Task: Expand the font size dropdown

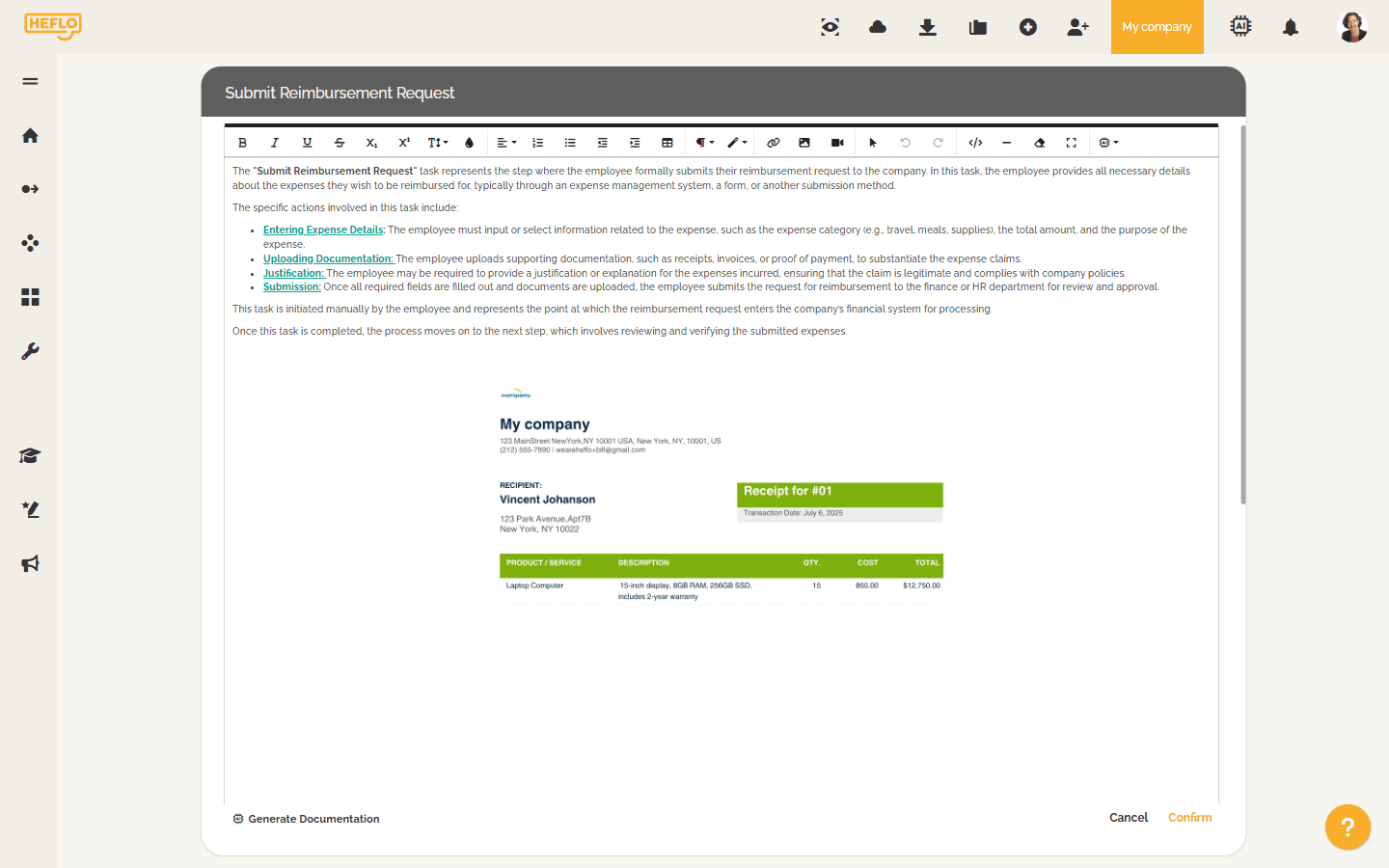Action: coord(438,143)
